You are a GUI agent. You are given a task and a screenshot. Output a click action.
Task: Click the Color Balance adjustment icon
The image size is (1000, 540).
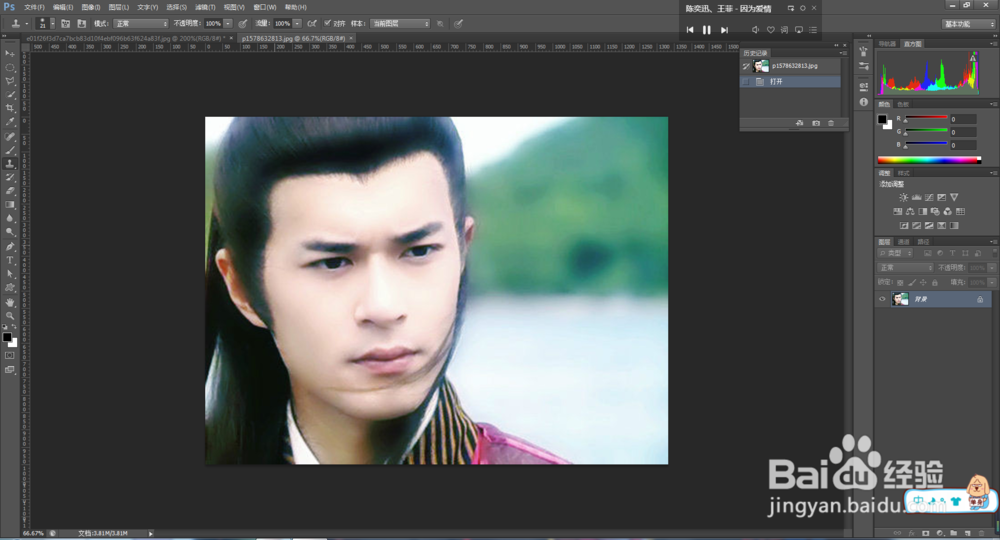910,212
